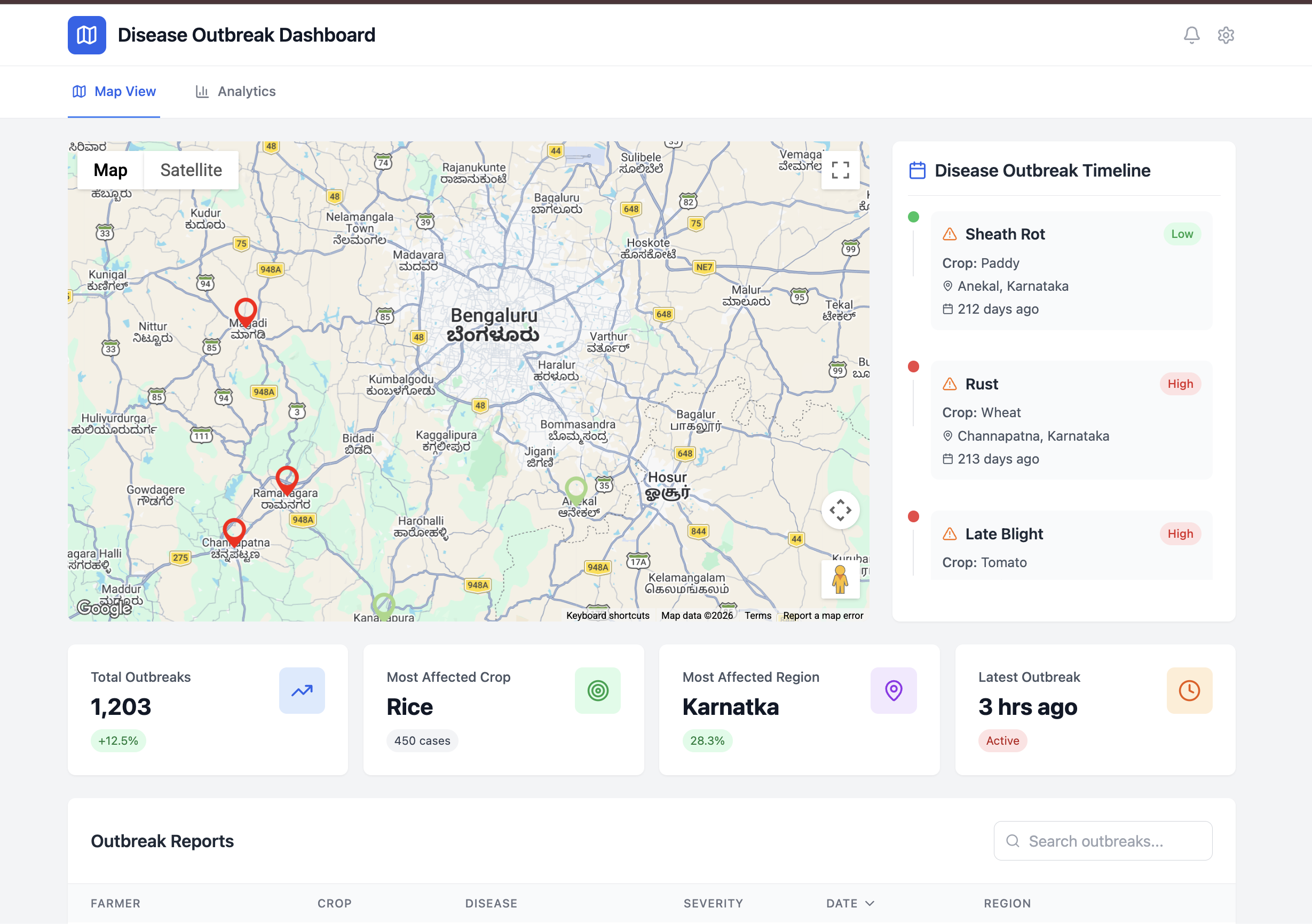
Task: Click the red marker at Magadi
Action: (x=246, y=310)
